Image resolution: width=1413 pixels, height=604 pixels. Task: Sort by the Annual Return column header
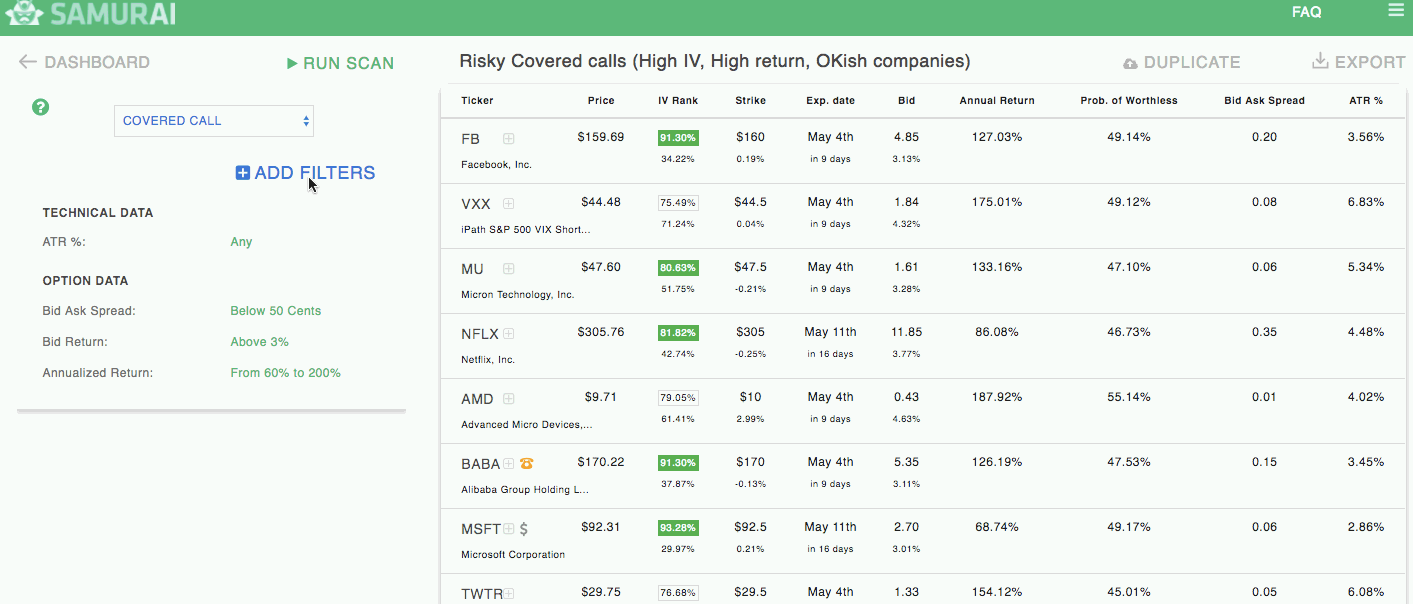pyautogui.click(x=997, y=101)
